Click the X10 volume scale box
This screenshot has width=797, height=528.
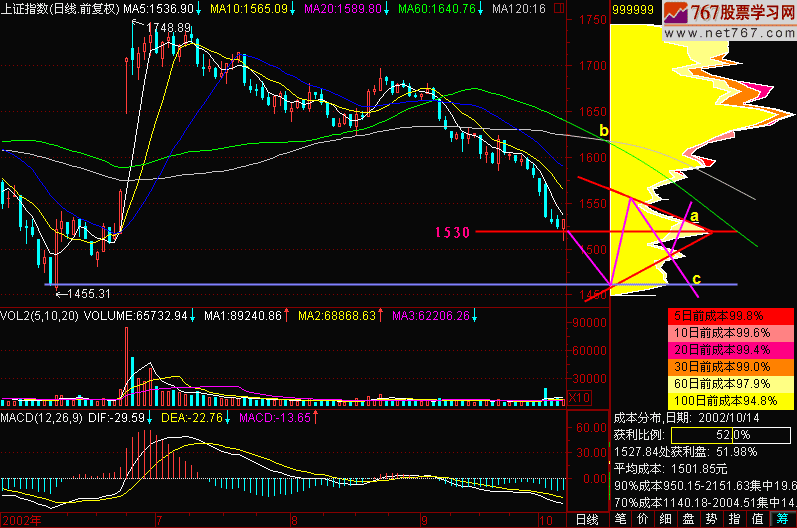coord(577,399)
